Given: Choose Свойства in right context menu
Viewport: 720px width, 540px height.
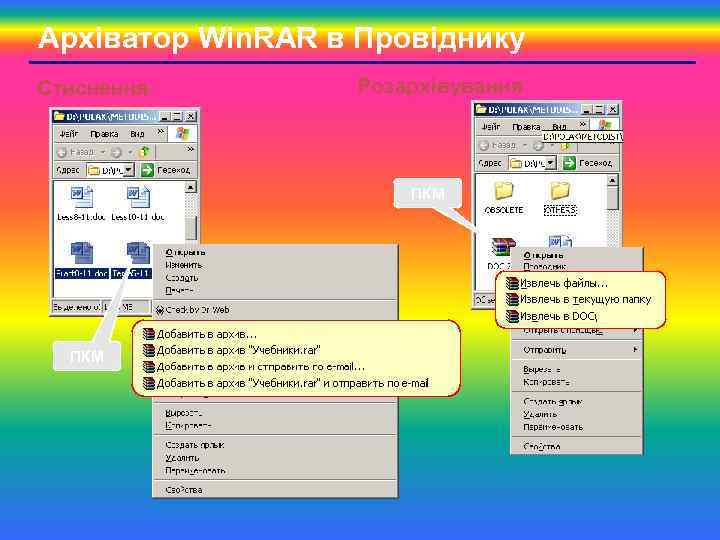Looking at the screenshot, I should [576, 446].
